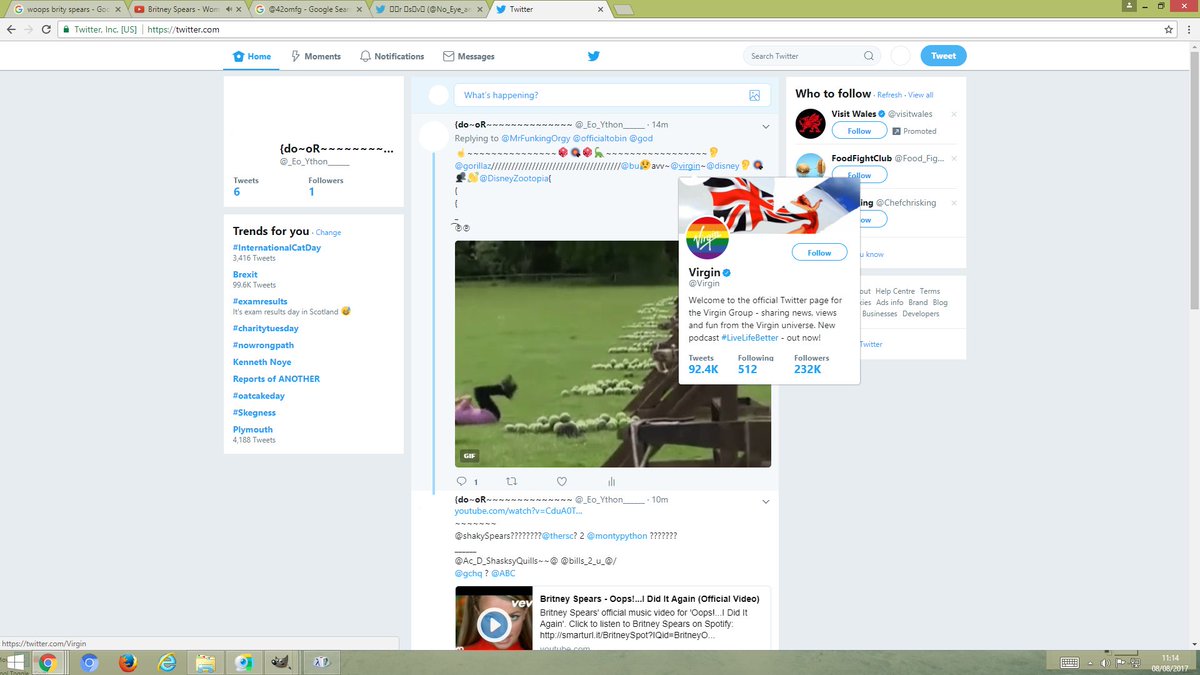This screenshot has height=675, width=1200.
Task: Change the Trends for you settings
Action: pos(329,232)
